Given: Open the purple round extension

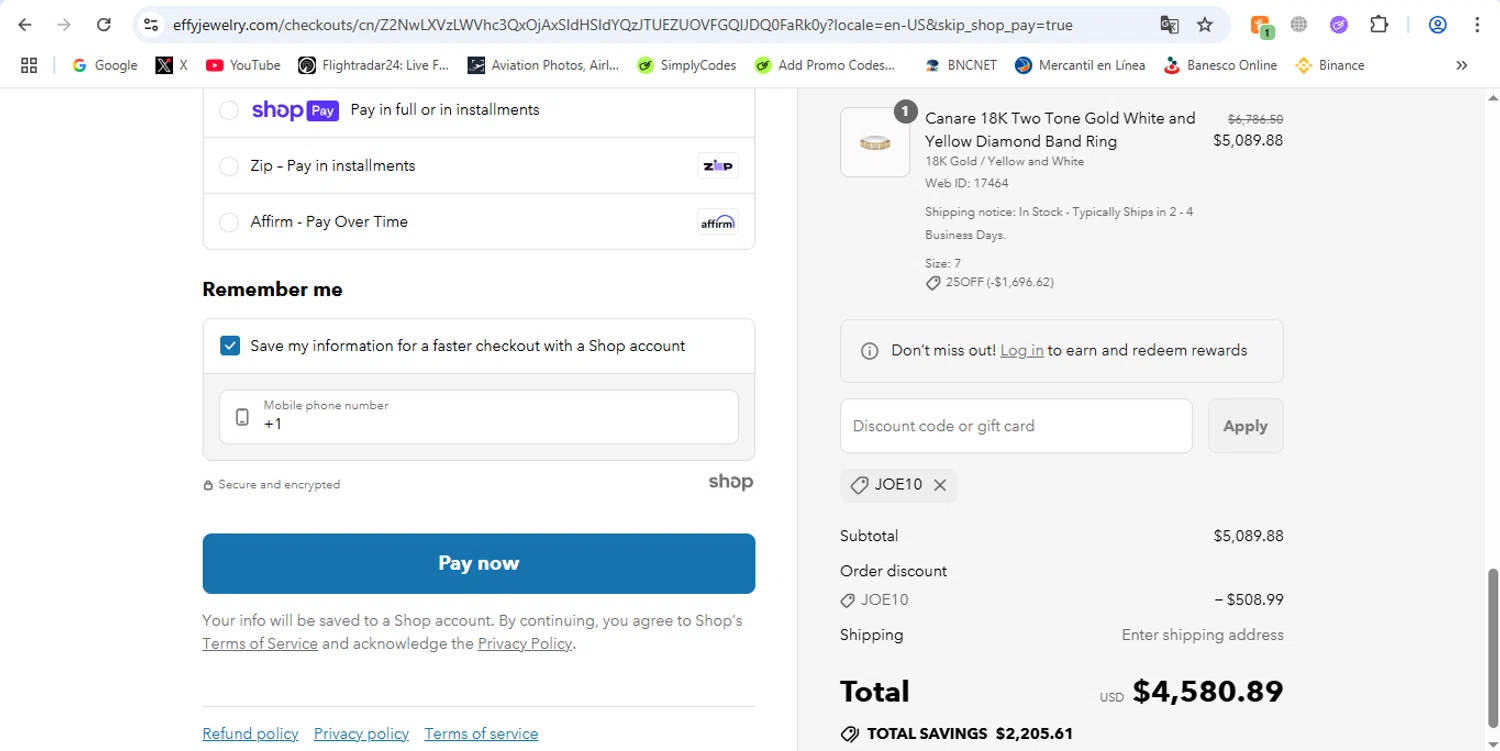Looking at the screenshot, I should coord(1339,25).
